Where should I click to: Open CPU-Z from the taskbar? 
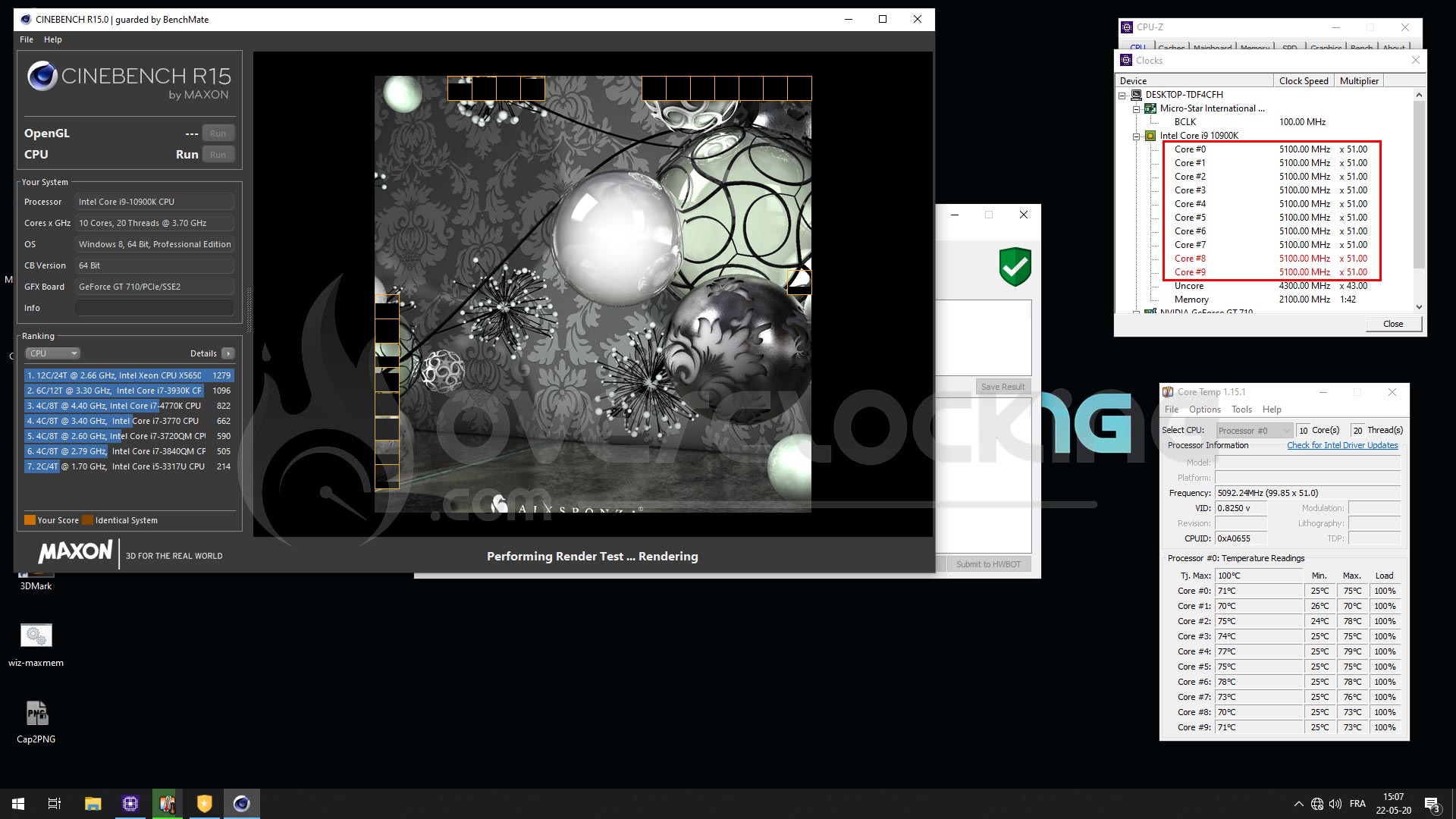[x=130, y=804]
